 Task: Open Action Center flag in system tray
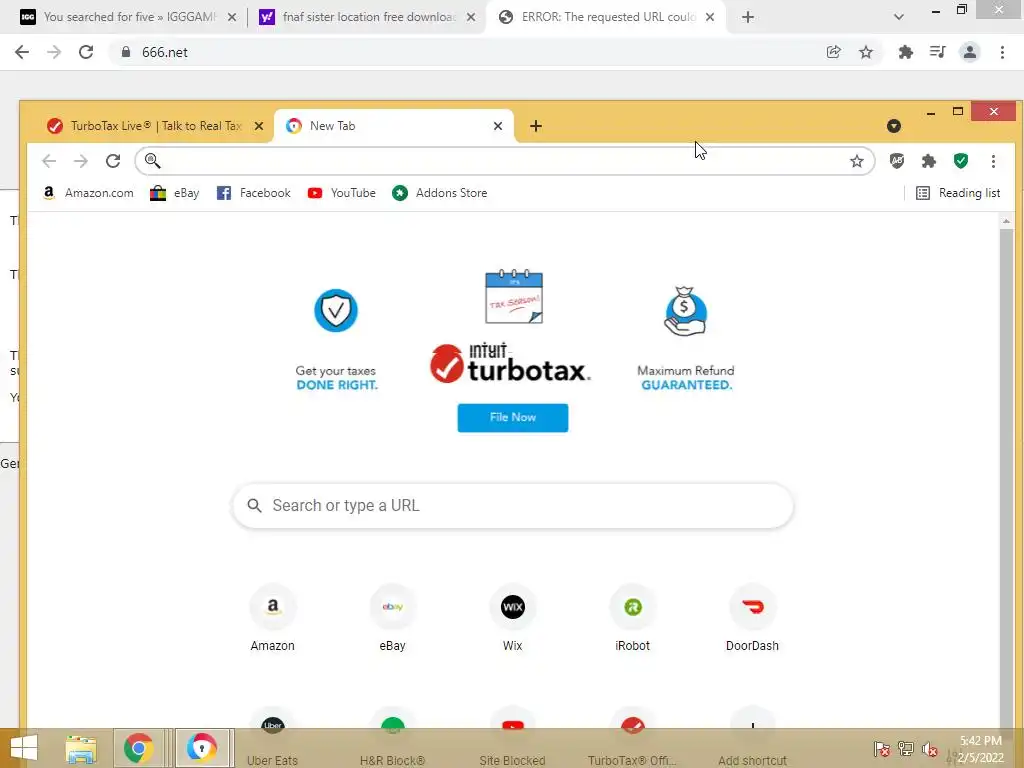coord(882,749)
